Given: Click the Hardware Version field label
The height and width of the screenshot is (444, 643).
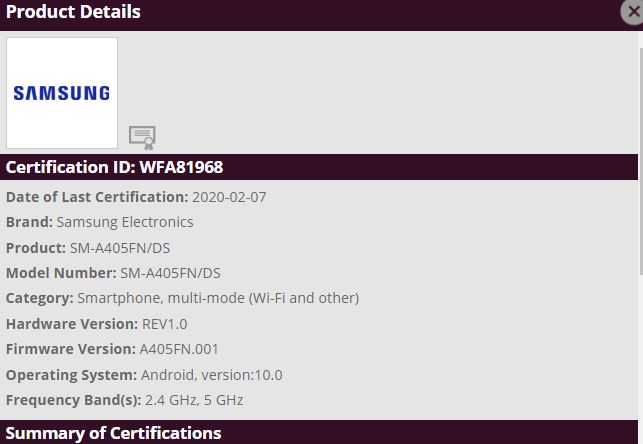Looking at the screenshot, I should 71,324.
